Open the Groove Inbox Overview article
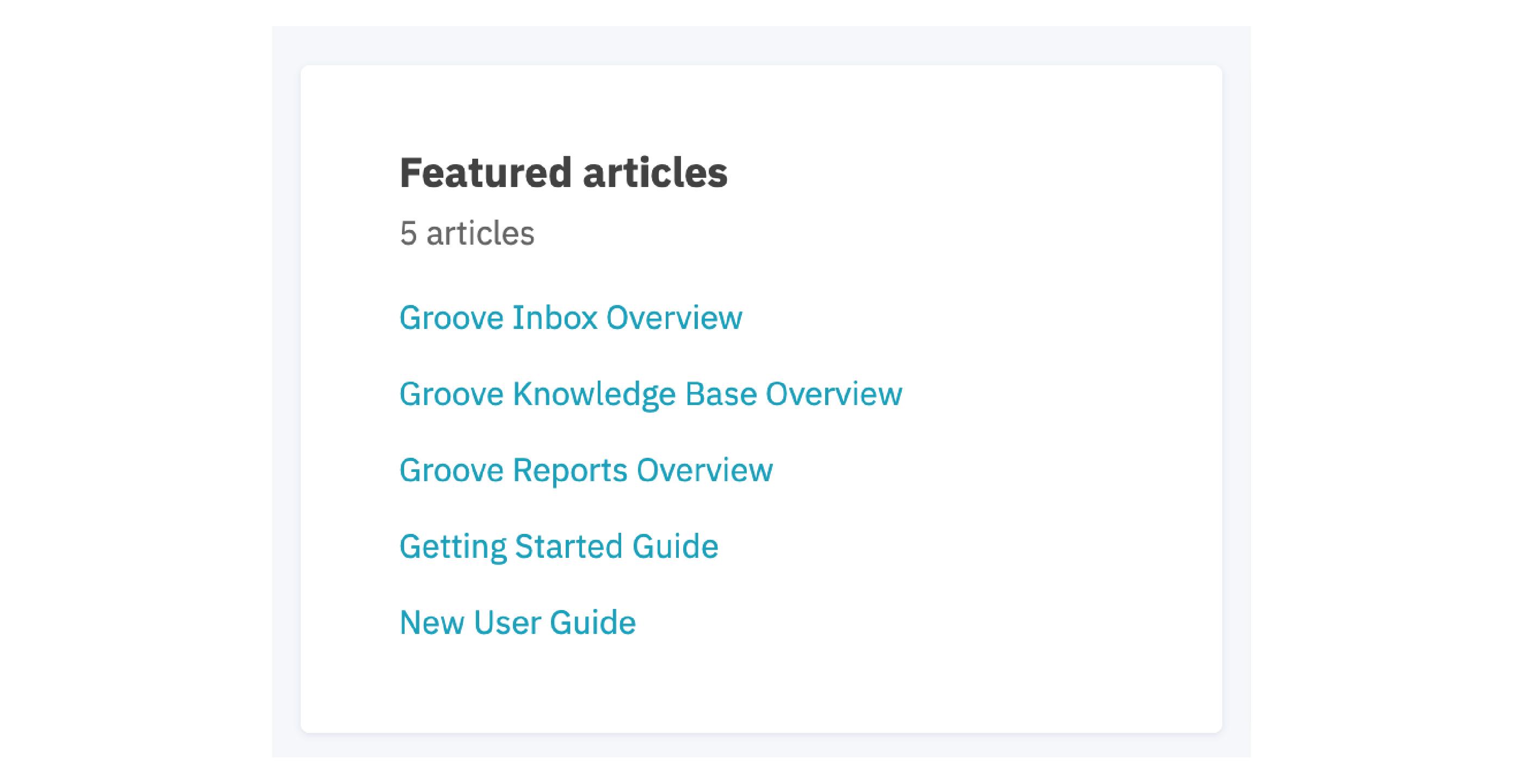Image resolution: width=1523 pixels, height=784 pixels. [571, 318]
